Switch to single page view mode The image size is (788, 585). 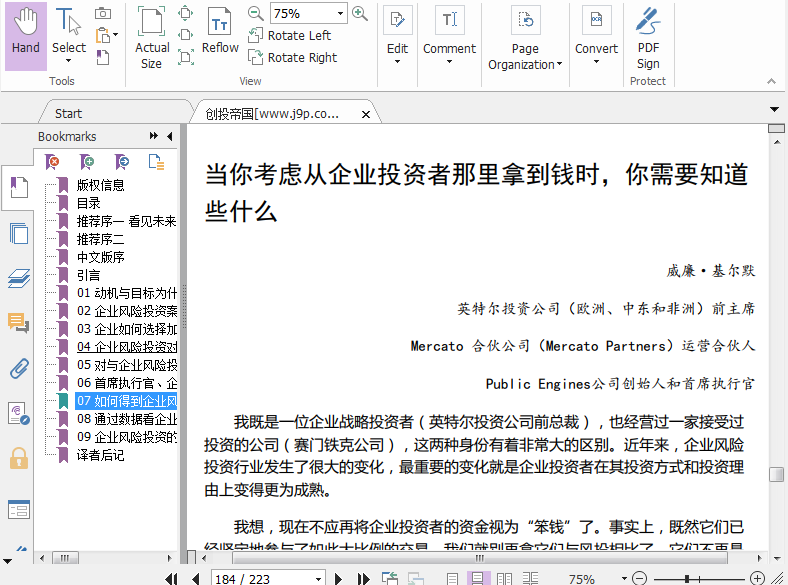click(452, 579)
